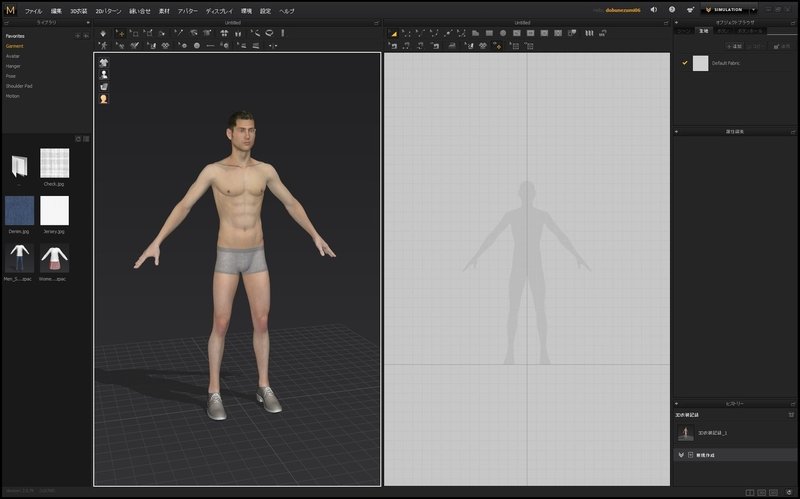
Task: Click the buttonhole line tool icon
Action: (210, 45)
